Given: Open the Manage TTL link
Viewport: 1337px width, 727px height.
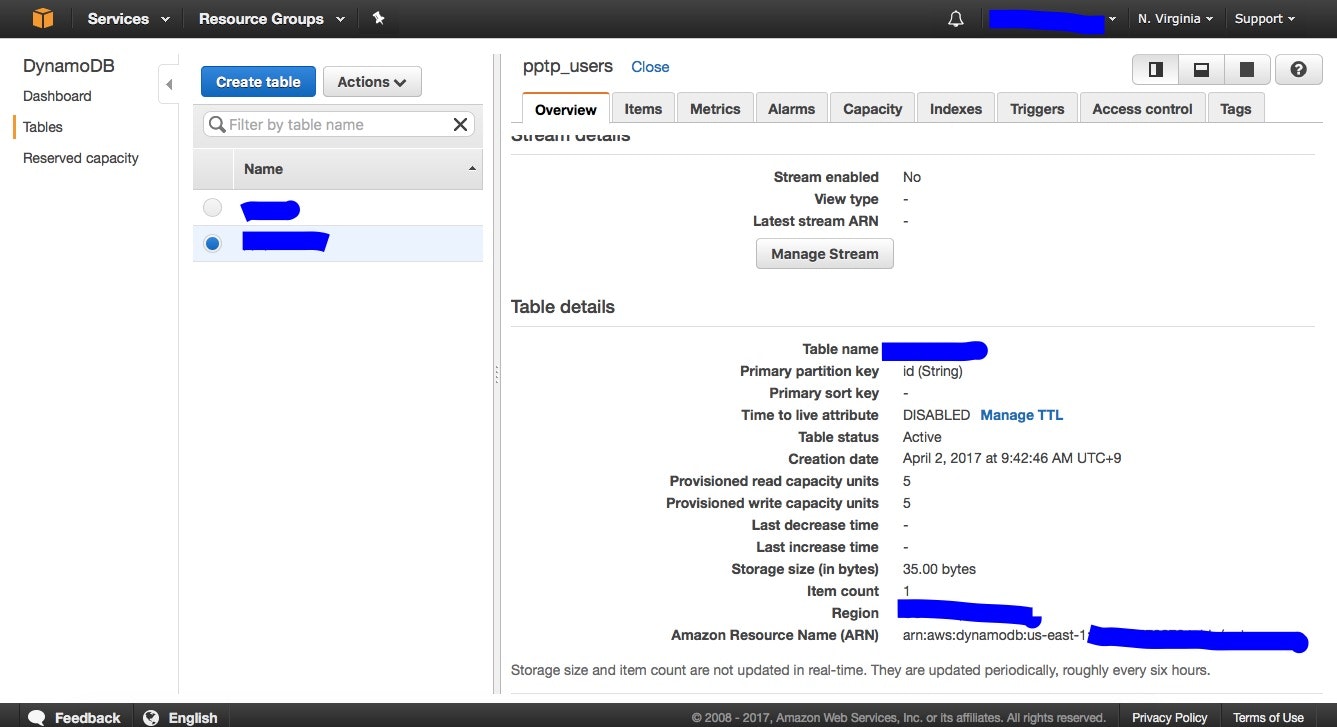Looking at the screenshot, I should coord(1021,415).
